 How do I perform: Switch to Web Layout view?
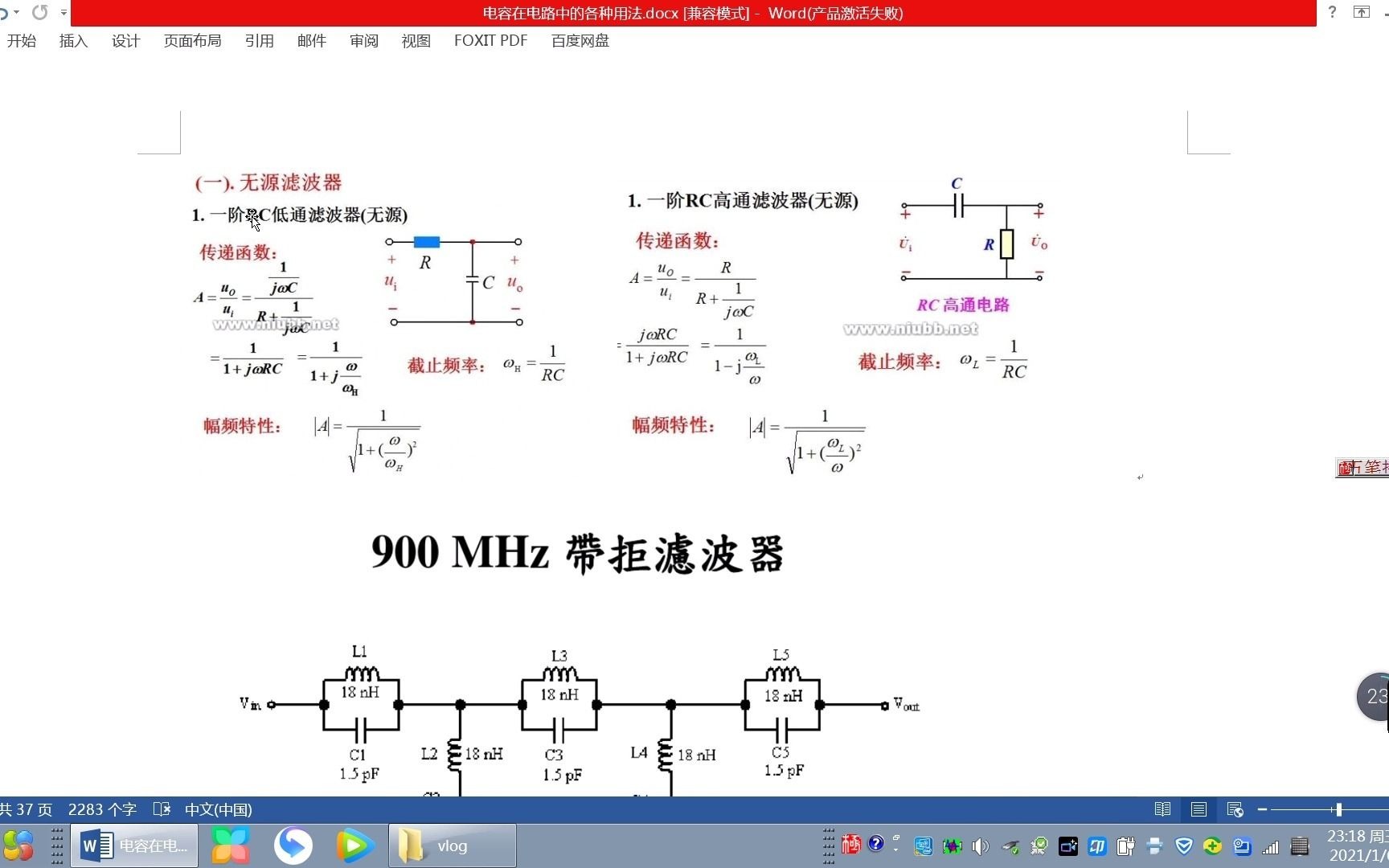(x=1235, y=809)
